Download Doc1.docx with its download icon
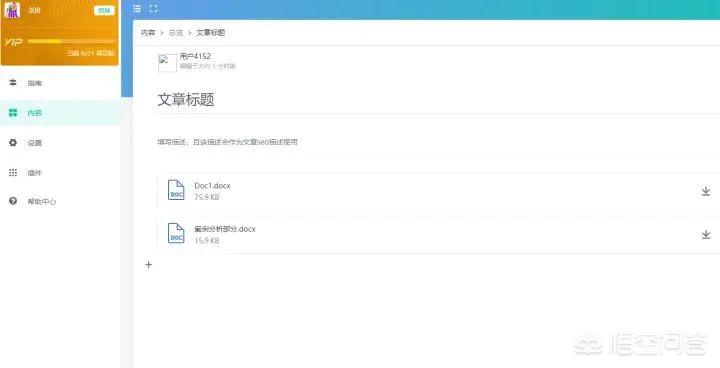 pos(706,191)
